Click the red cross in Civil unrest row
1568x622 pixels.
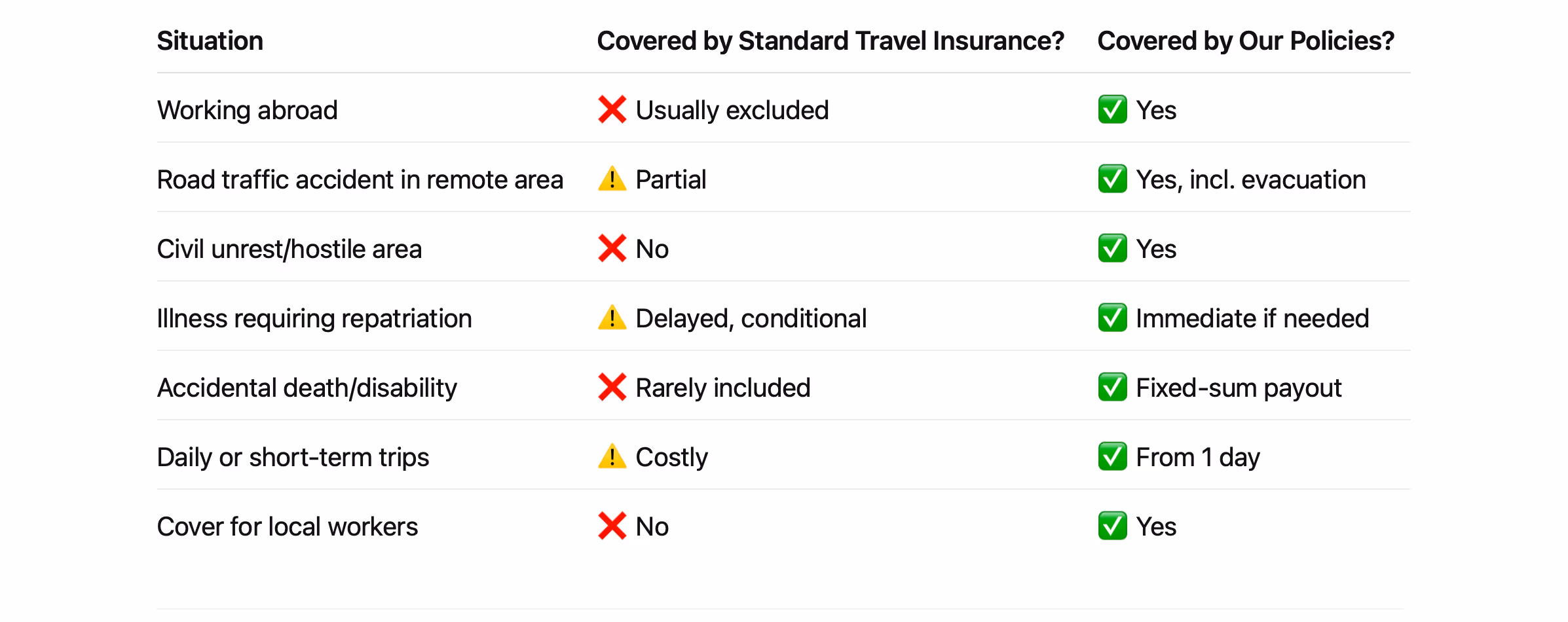[x=612, y=248]
